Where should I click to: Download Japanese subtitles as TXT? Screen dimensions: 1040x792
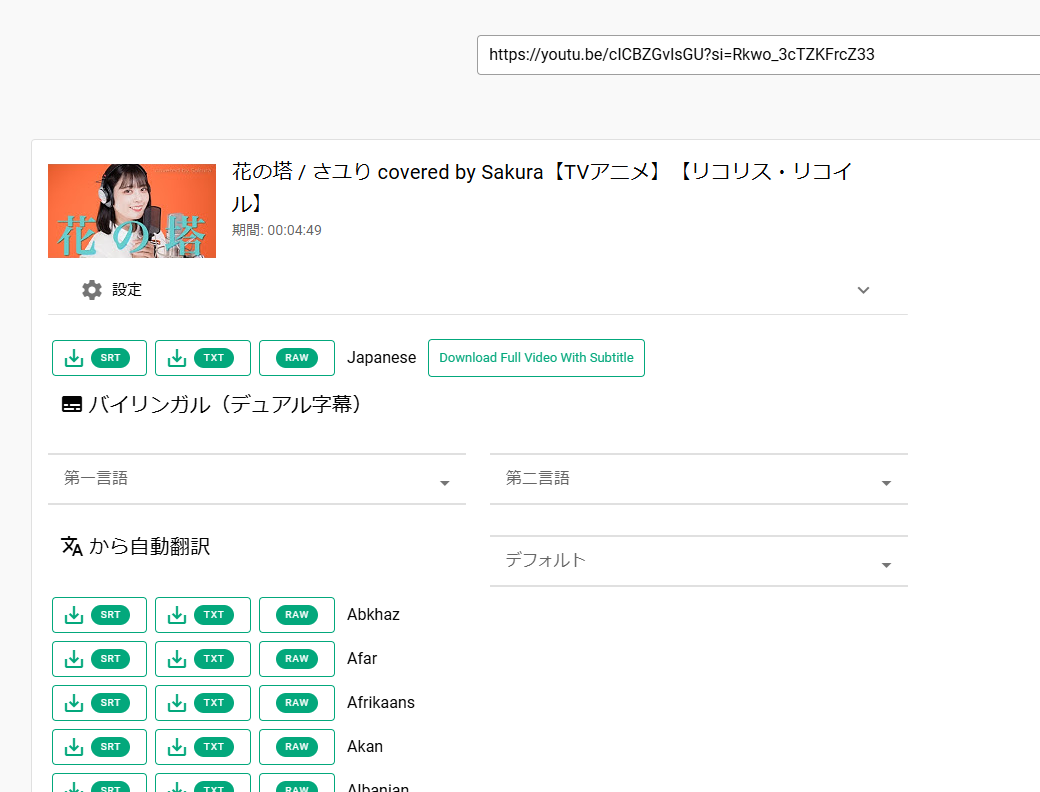point(202,358)
